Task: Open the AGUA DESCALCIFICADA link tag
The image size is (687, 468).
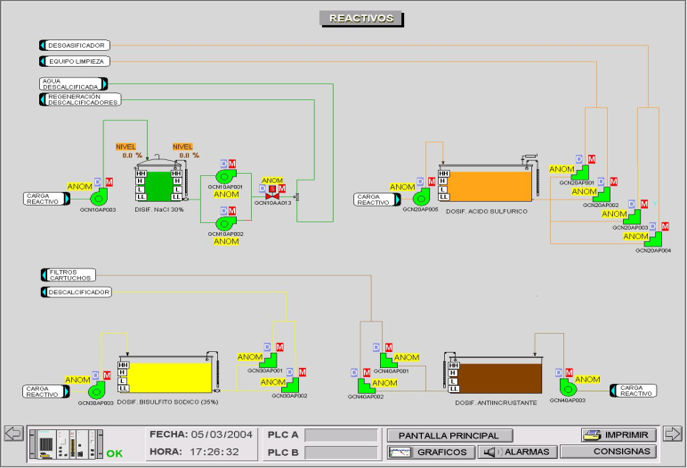Action: 74,84
